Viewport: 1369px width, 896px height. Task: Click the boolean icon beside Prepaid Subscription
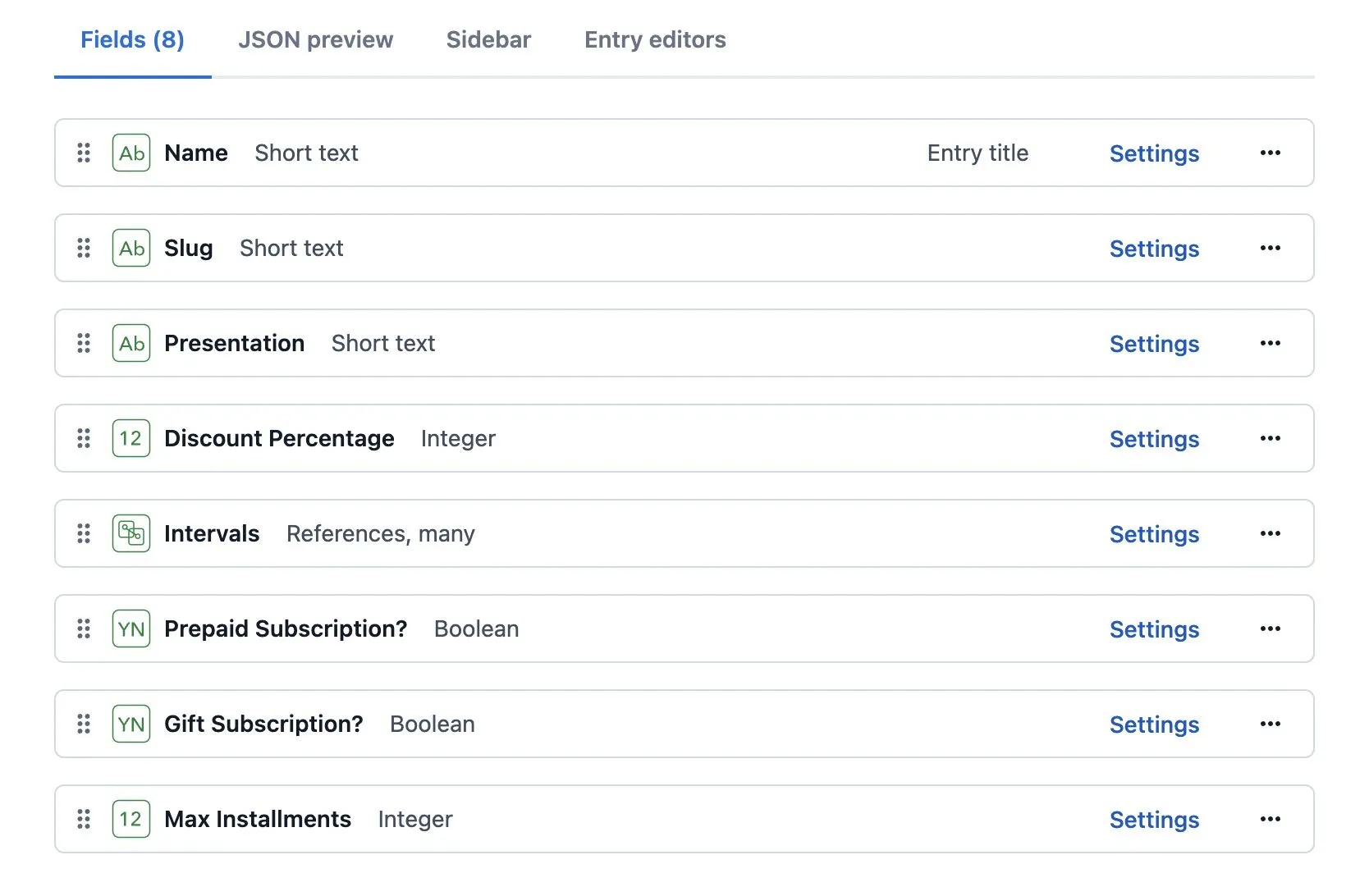coord(131,629)
